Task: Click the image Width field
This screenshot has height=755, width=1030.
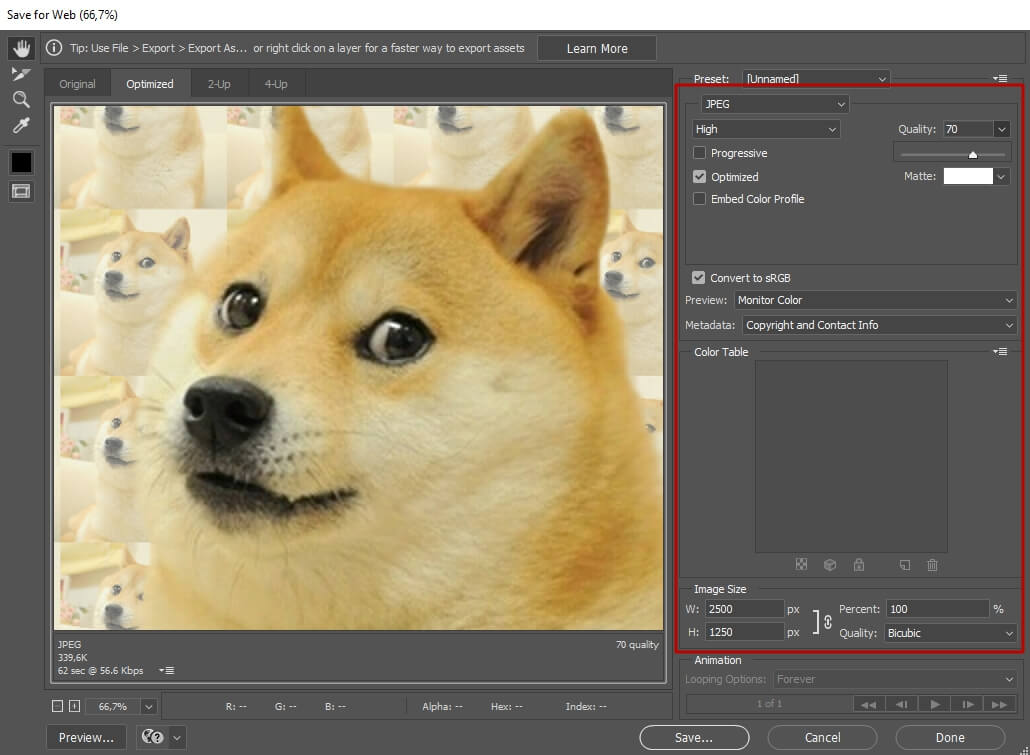Action: pyautogui.click(x=745, y=608)
